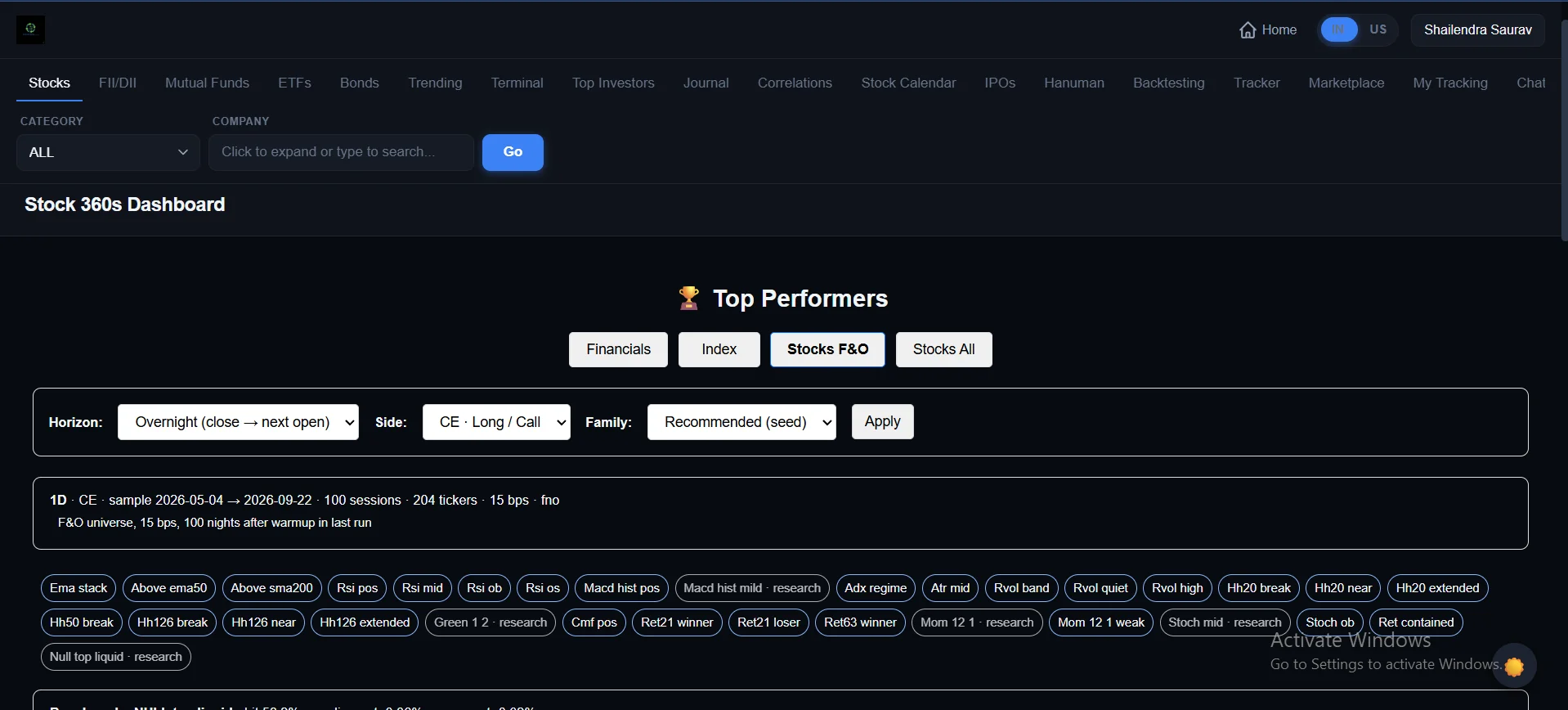This screenshot has width=1568, height=710.
Task: Click the blue Go button
Action: [513, 152]
